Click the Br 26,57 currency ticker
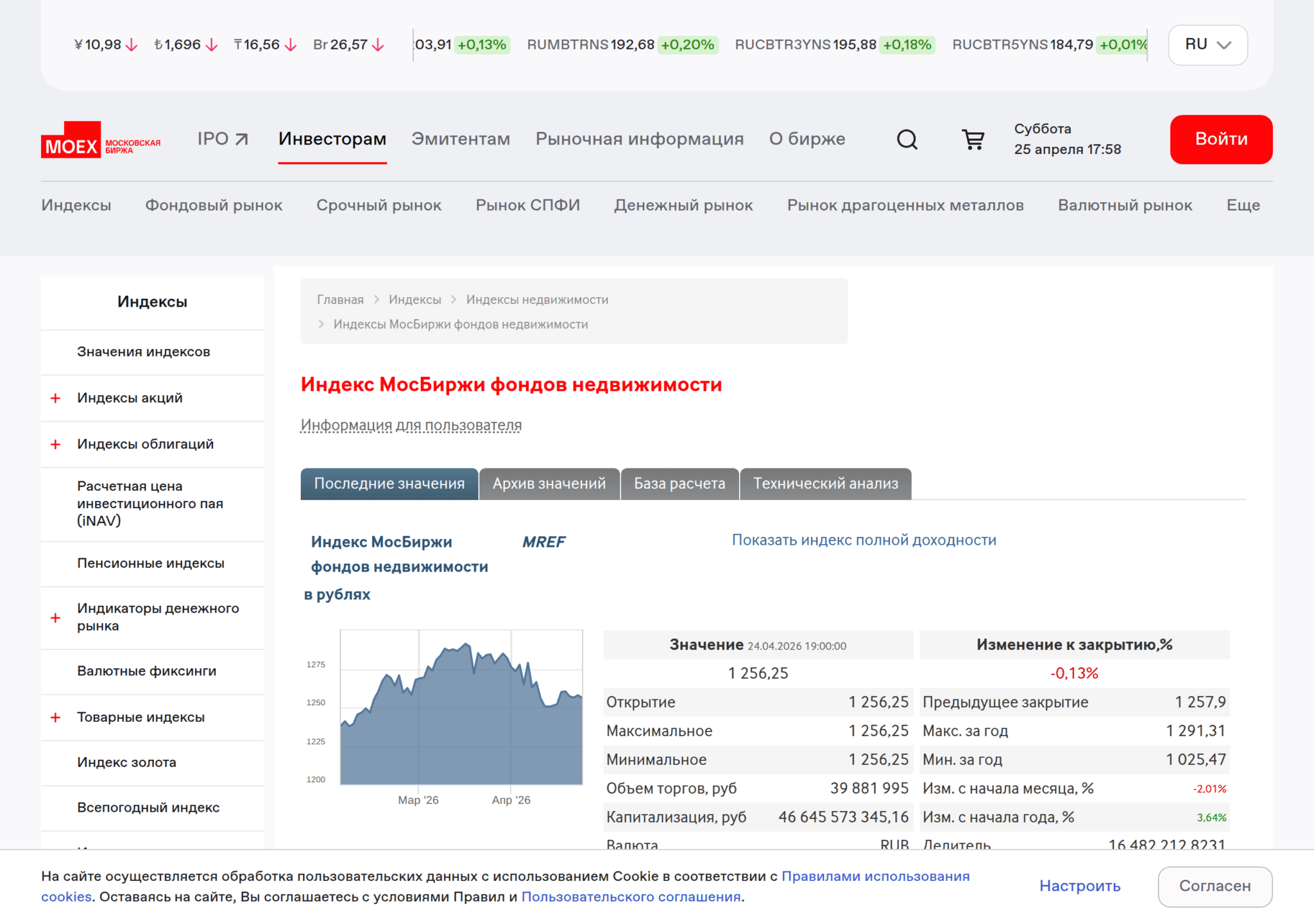The height and width of the screenshot is (924, 1314). point(348,45)
